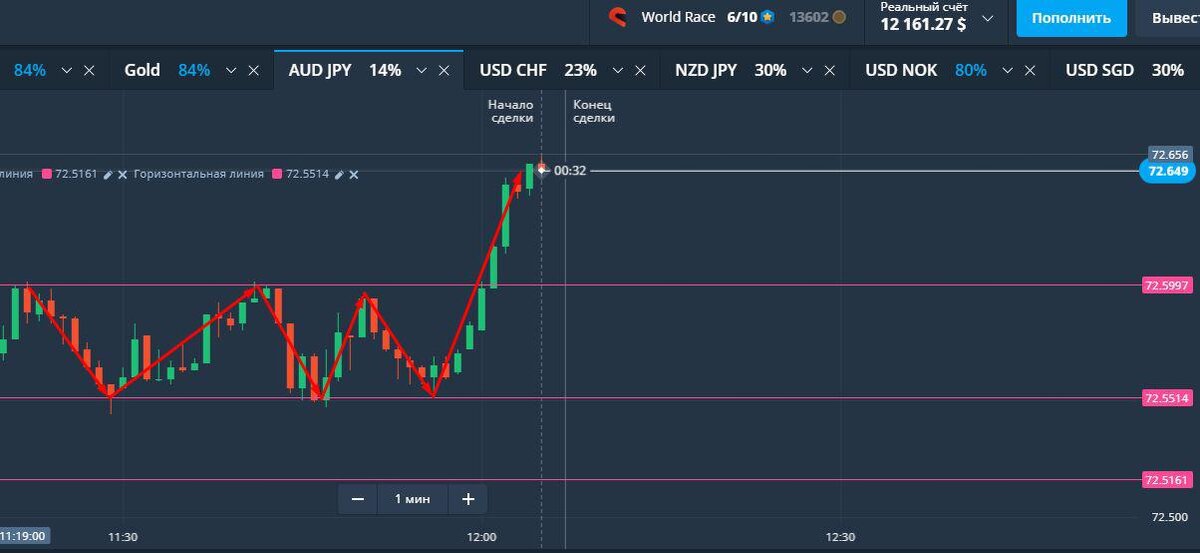Expand the USD NOK tab dropdown arrow
The image size is (1200, 553).
[x=1007, y=71]
